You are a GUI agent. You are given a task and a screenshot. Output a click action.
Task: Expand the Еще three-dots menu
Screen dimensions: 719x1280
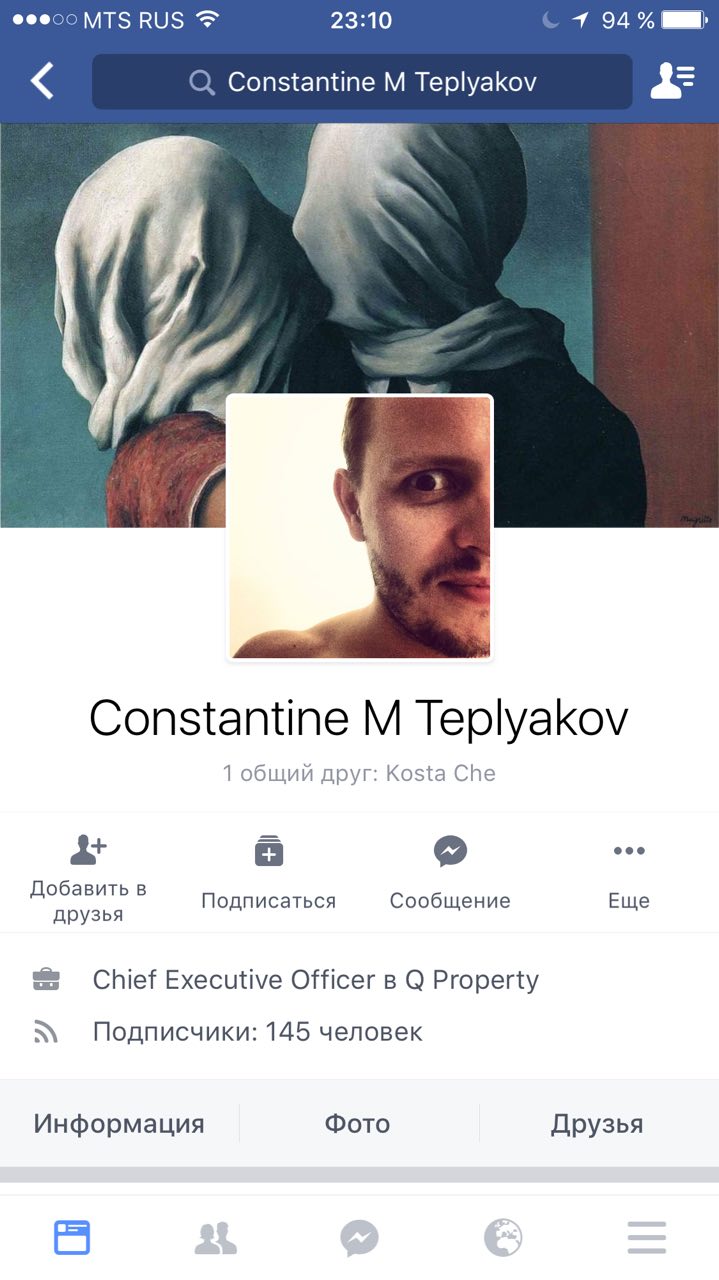point(629,851)
